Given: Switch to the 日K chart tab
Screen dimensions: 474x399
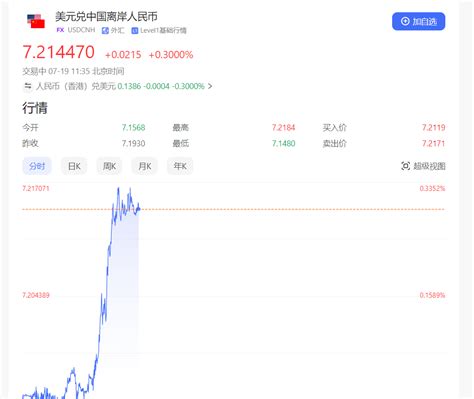Looking at the screenshot, I should (x=74, y=166).
